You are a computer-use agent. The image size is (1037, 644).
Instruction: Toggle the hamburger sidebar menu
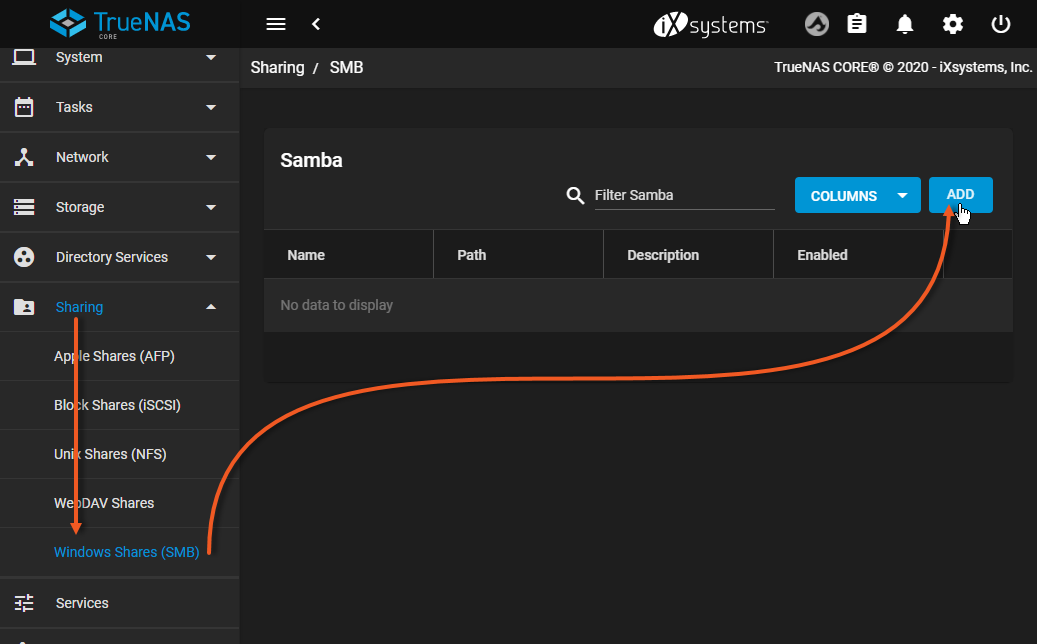pos(276,24)
